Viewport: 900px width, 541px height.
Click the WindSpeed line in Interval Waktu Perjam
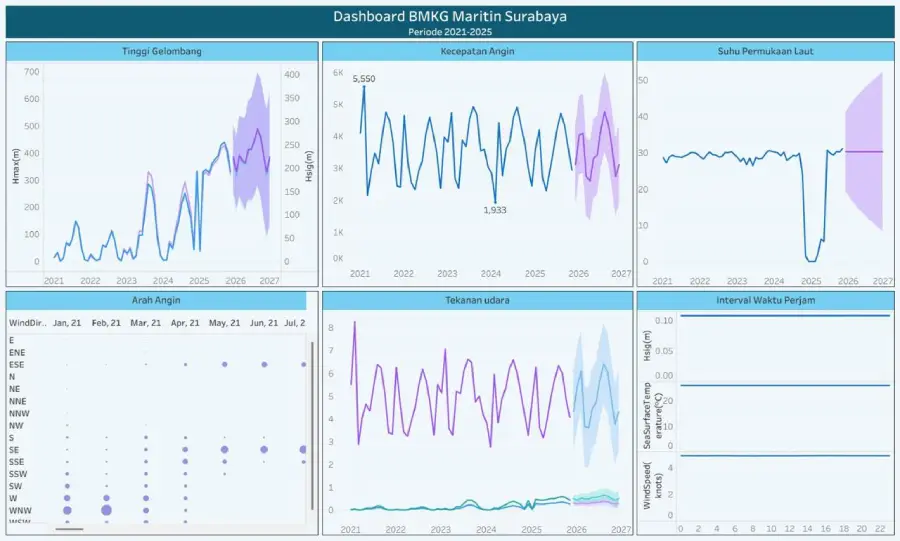[785, 456]
